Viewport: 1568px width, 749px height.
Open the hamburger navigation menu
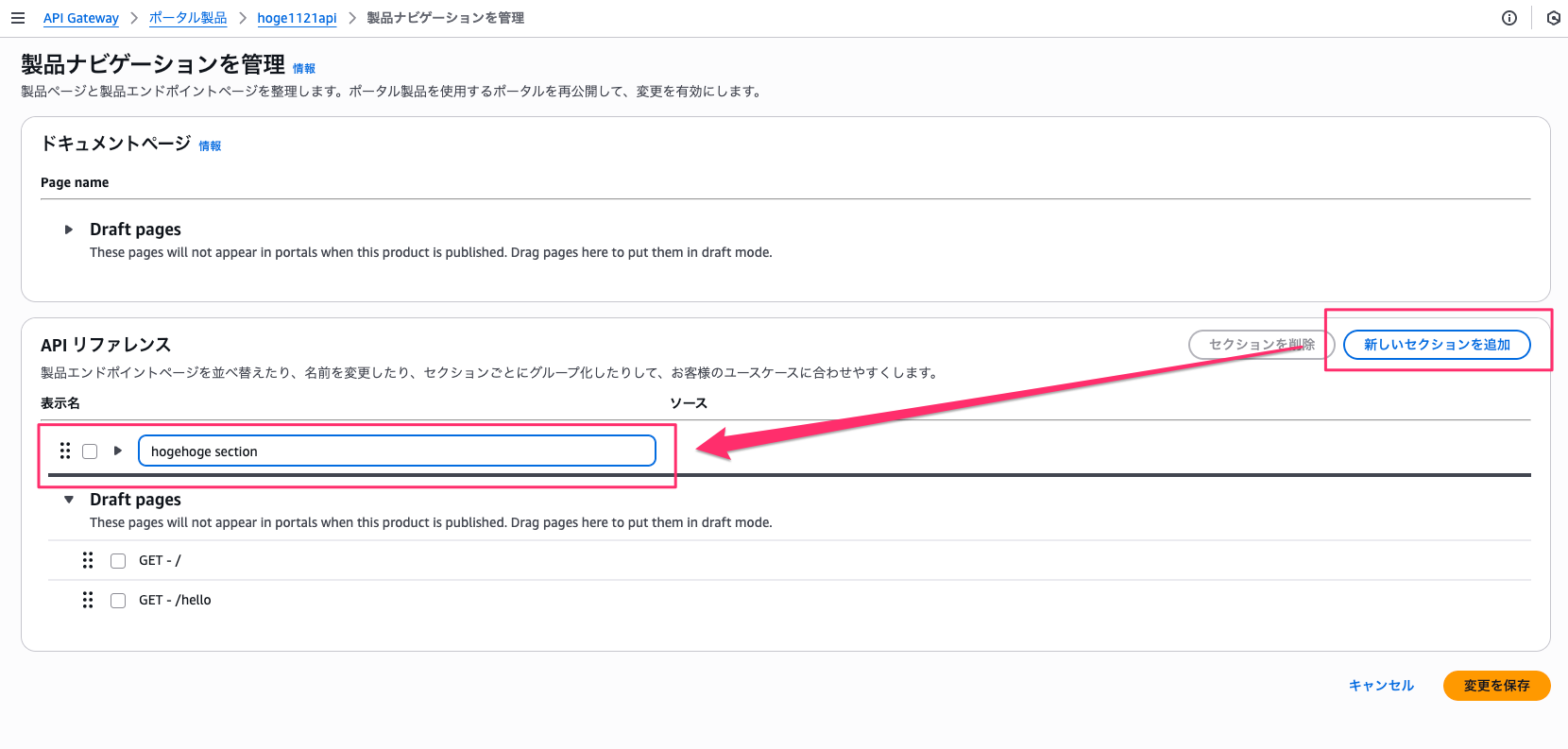[18, 18]
